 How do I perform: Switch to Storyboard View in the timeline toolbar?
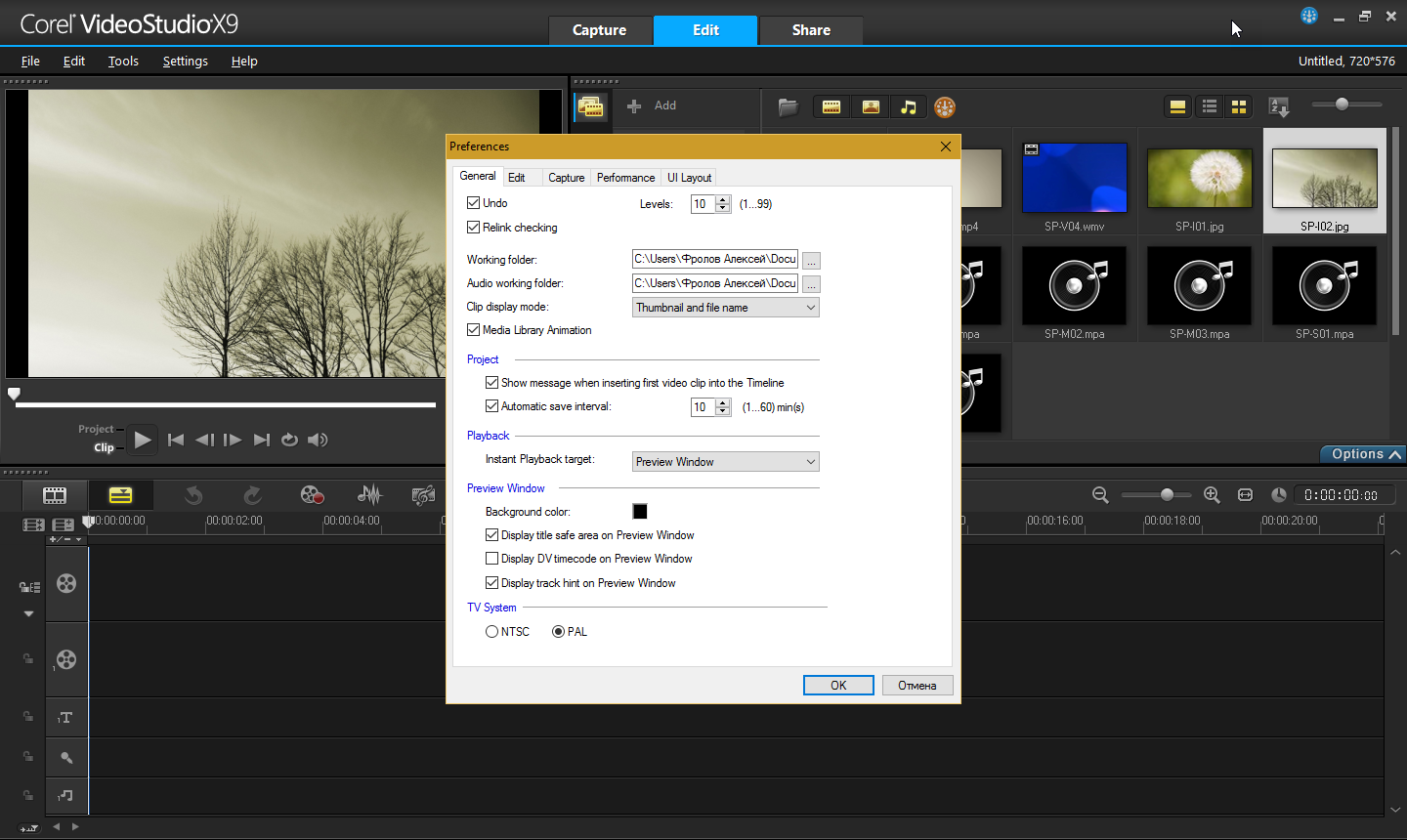[x=55, y=495]
